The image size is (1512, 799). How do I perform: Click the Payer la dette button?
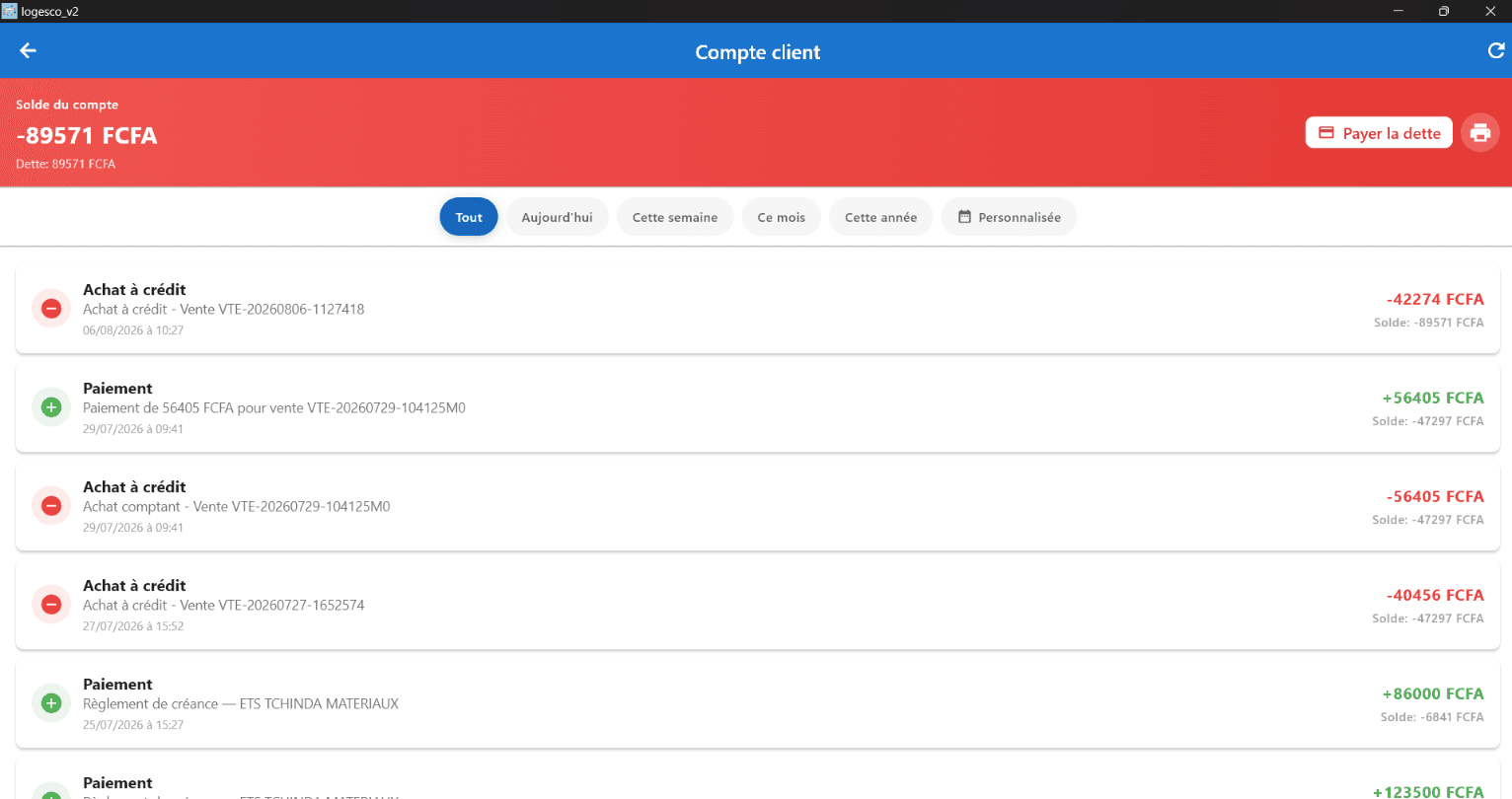pyautogui.click(x=1379, y=133)
